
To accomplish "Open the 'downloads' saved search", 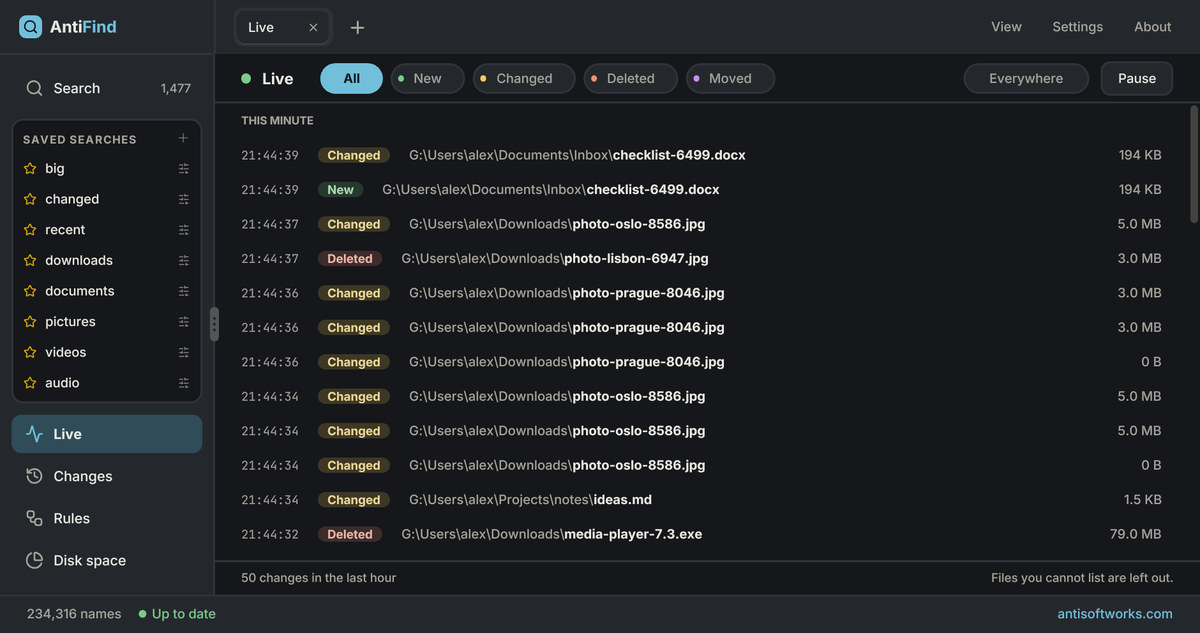I will click(107, 260).
